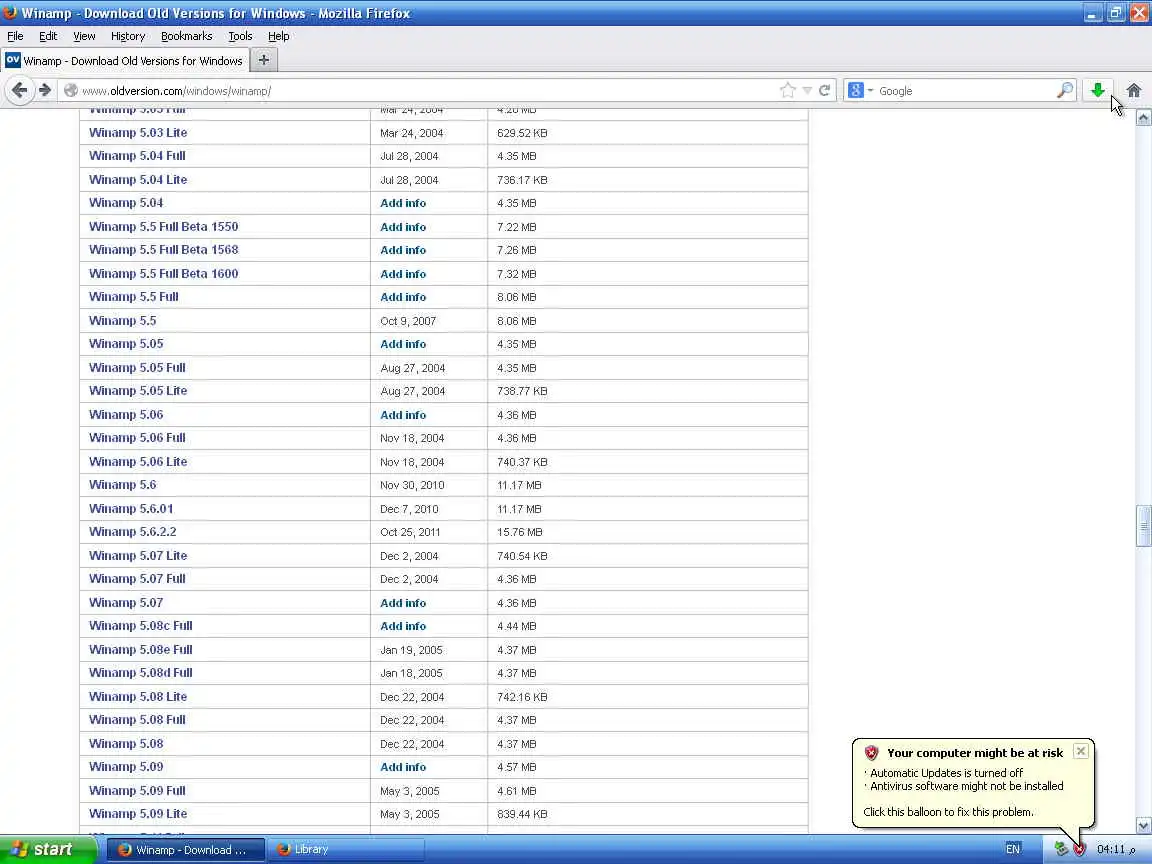The image size is (1152, 864).
Task: Click Add info for Winamp 5.06
Action: [403, 414]
